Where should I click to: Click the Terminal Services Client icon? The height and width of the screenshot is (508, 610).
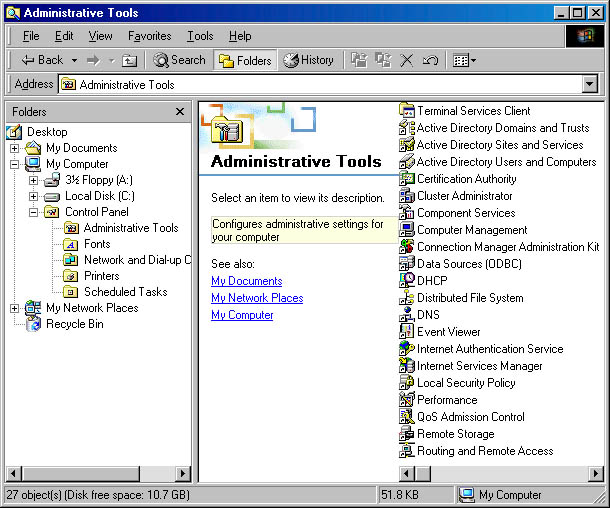[407, 111]
